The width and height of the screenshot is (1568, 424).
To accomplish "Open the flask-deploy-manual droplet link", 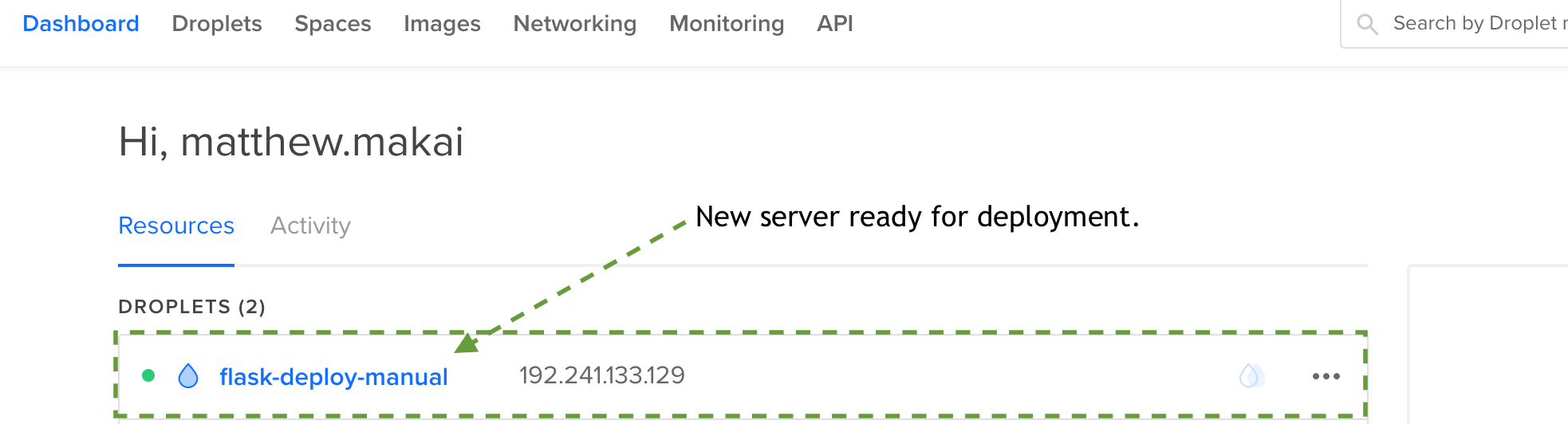I will (333, 376).
